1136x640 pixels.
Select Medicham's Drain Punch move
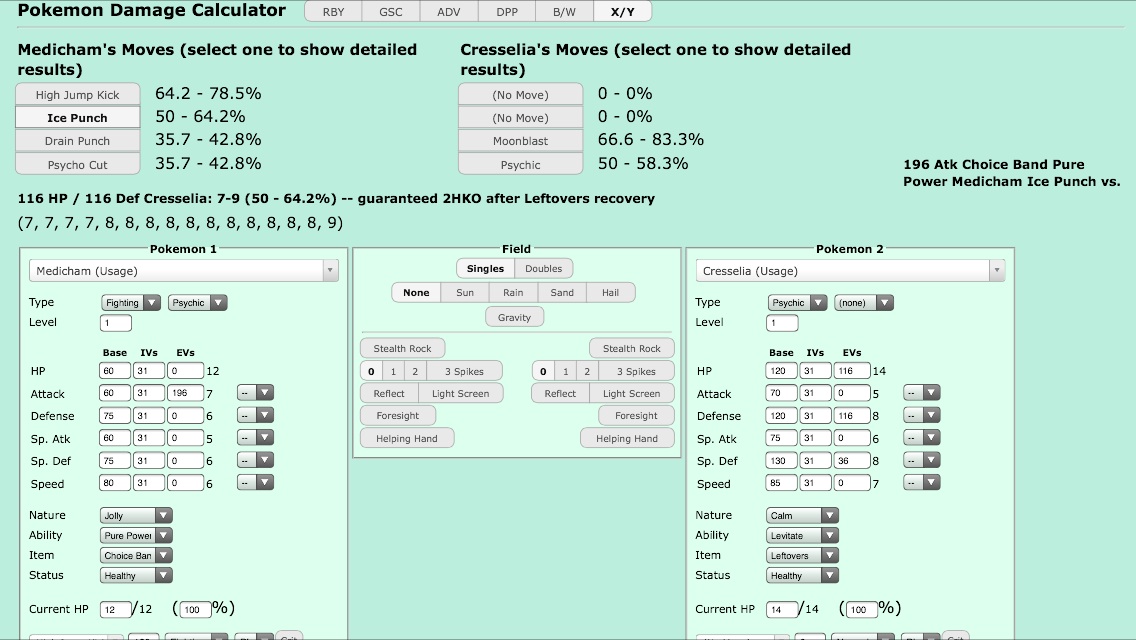click(78, 141)
